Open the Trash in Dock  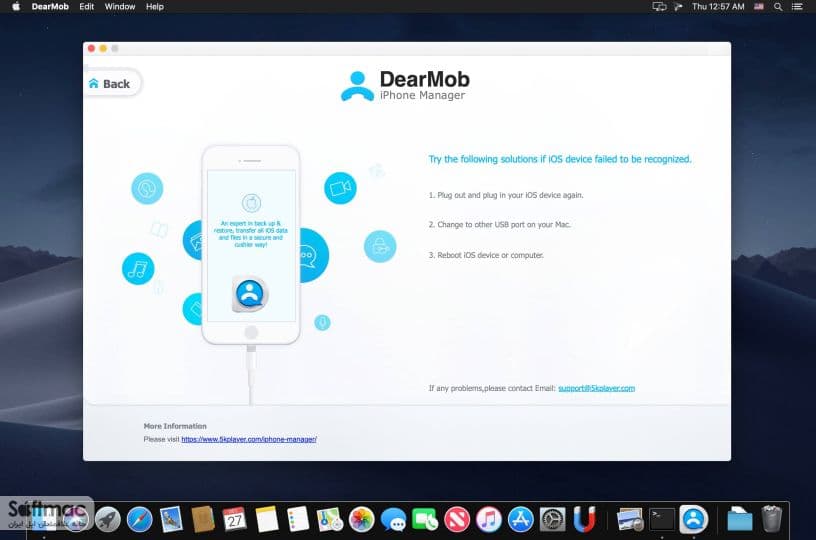pyautogui.click(x=771, y=519)
